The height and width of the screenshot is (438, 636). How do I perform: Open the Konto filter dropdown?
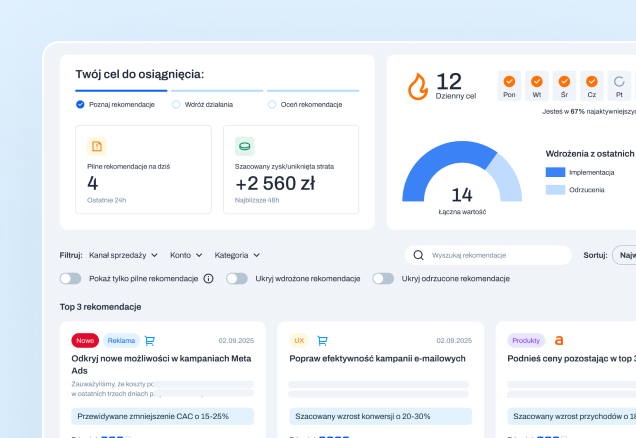click(x=186, y=255)
